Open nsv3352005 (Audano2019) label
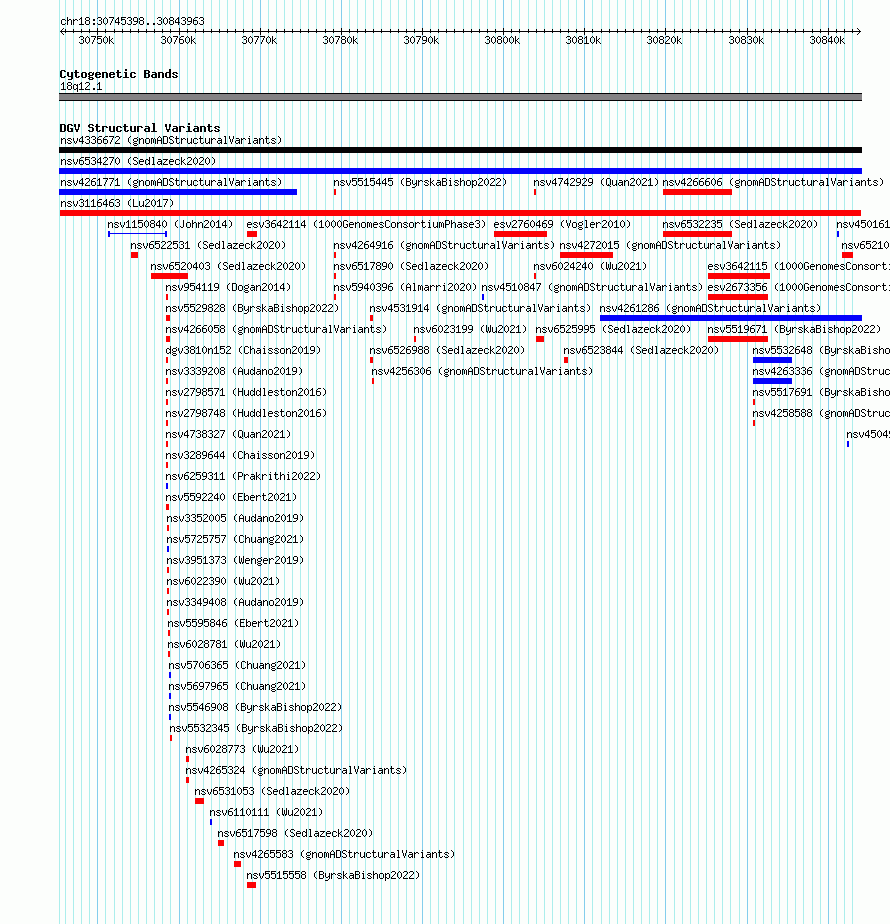Viewport: 890px width, 924px height. tap(235, 519)
